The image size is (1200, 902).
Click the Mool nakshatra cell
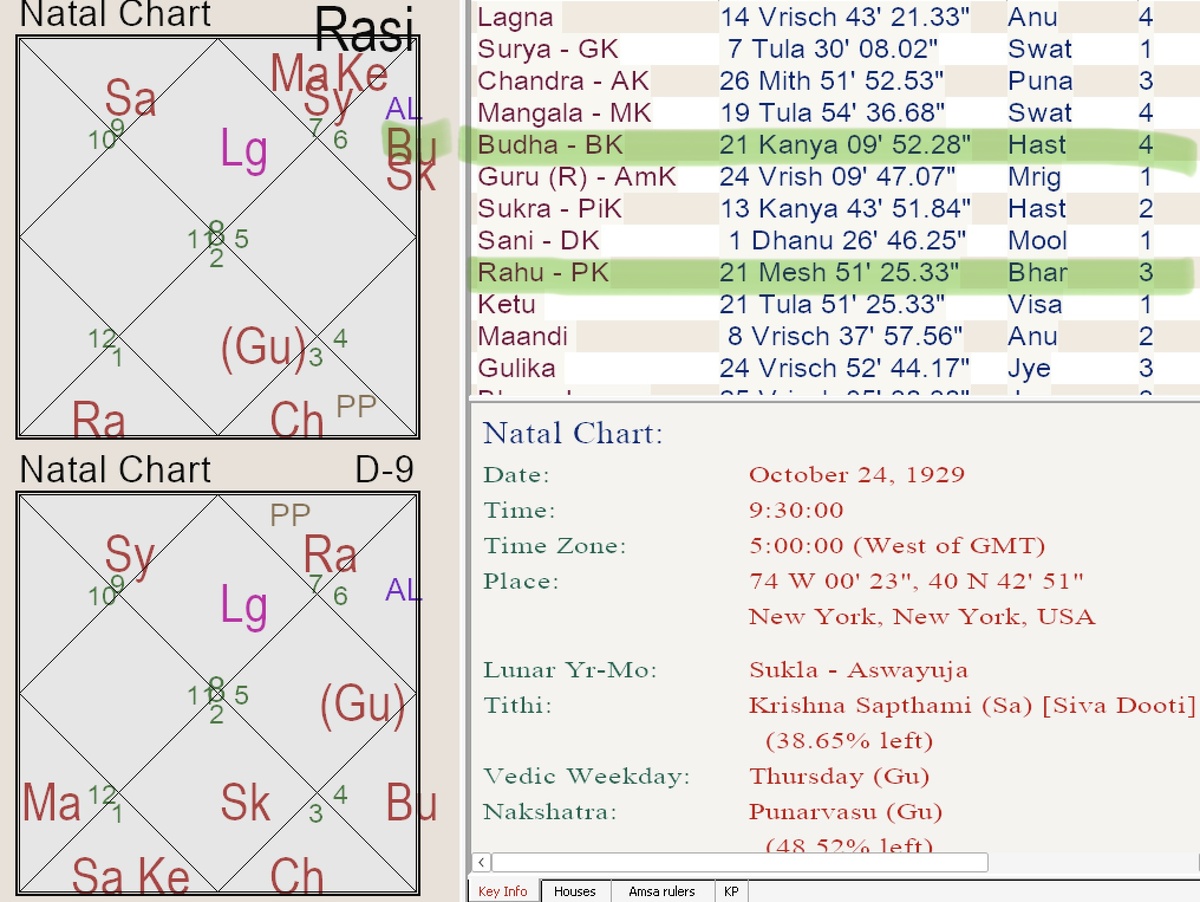click(x=1038, y=241)
